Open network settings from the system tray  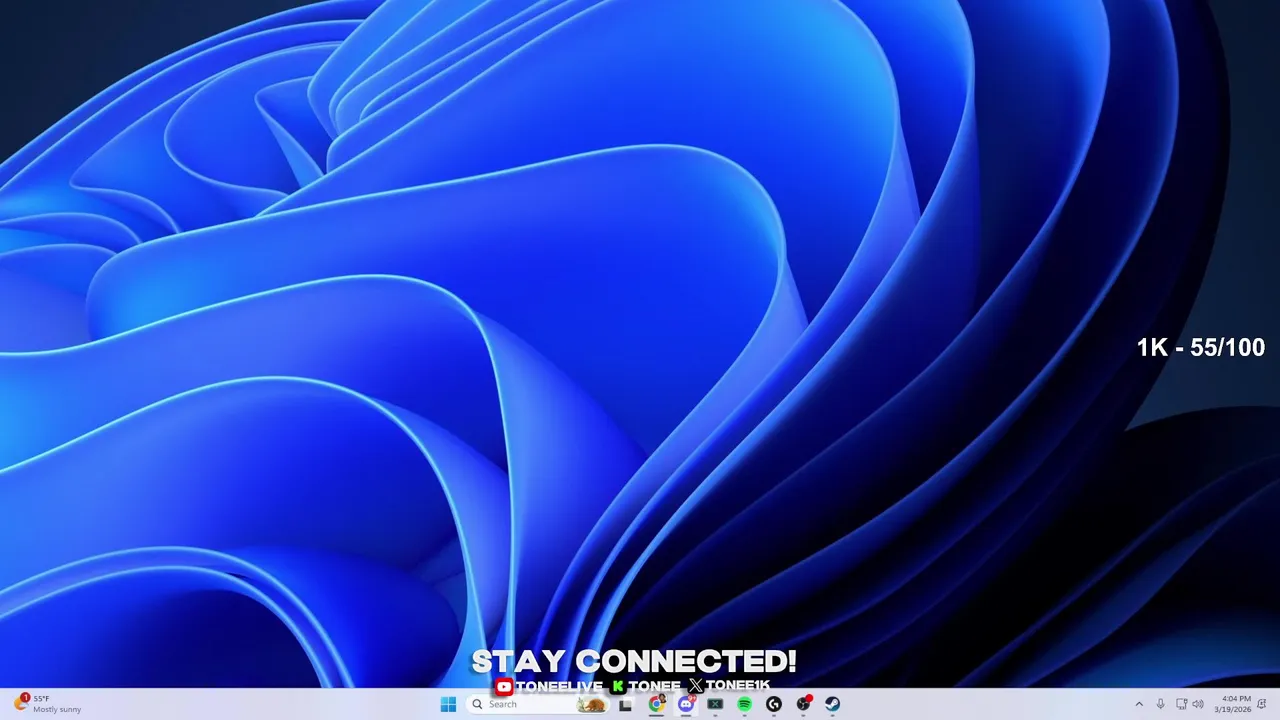[x=1181, y=704]
